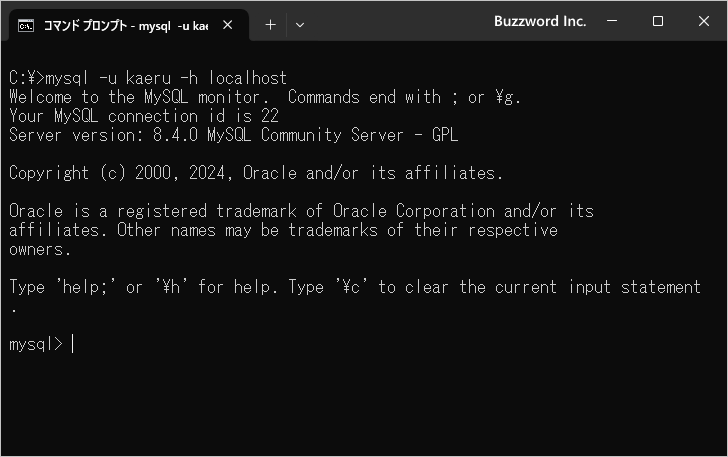Click the word owners. in the terminal
The height and width of the screenshot is (457, 728).
coord(40,250)
